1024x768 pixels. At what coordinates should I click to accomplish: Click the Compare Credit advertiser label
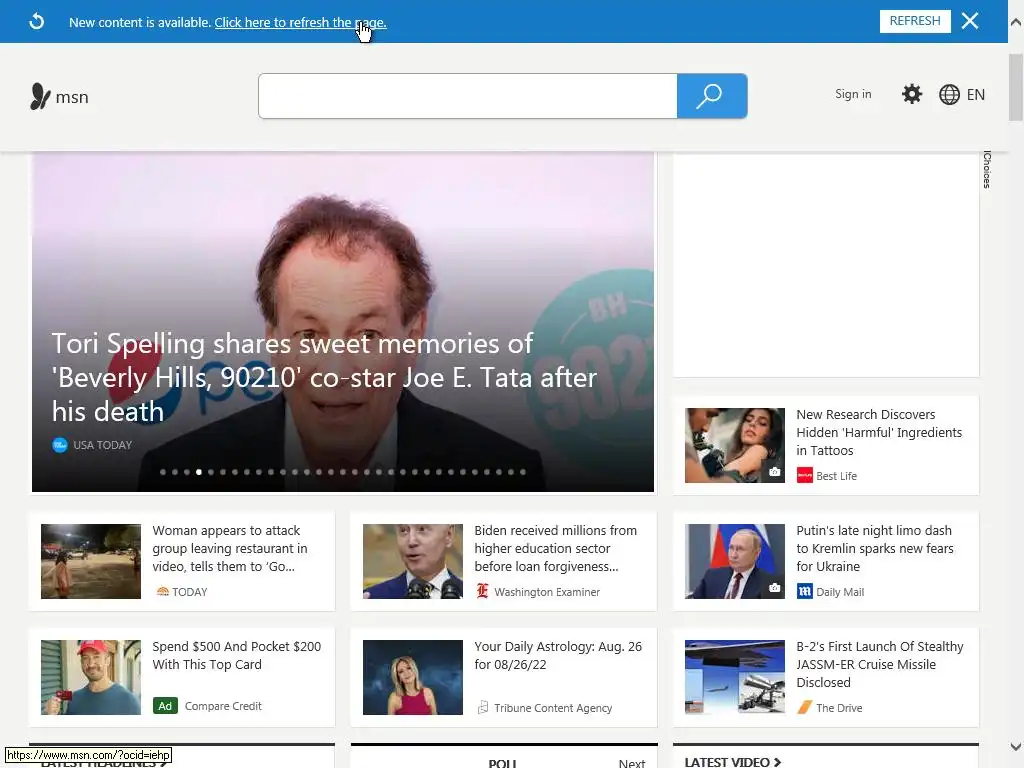coord(223,706)
